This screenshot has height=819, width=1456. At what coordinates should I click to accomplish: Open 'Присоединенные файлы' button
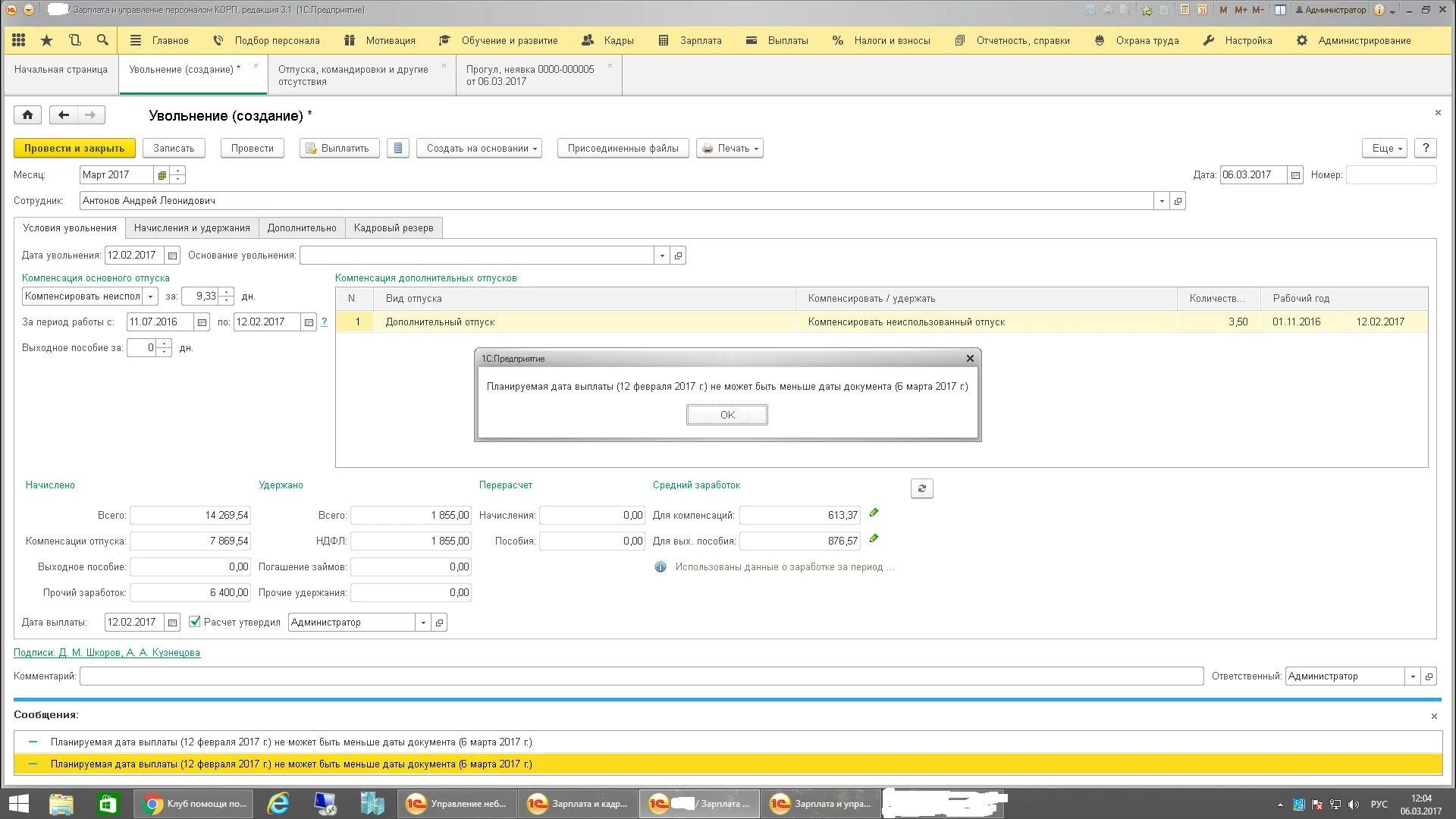pyautogui.click(x=623, y=148)
